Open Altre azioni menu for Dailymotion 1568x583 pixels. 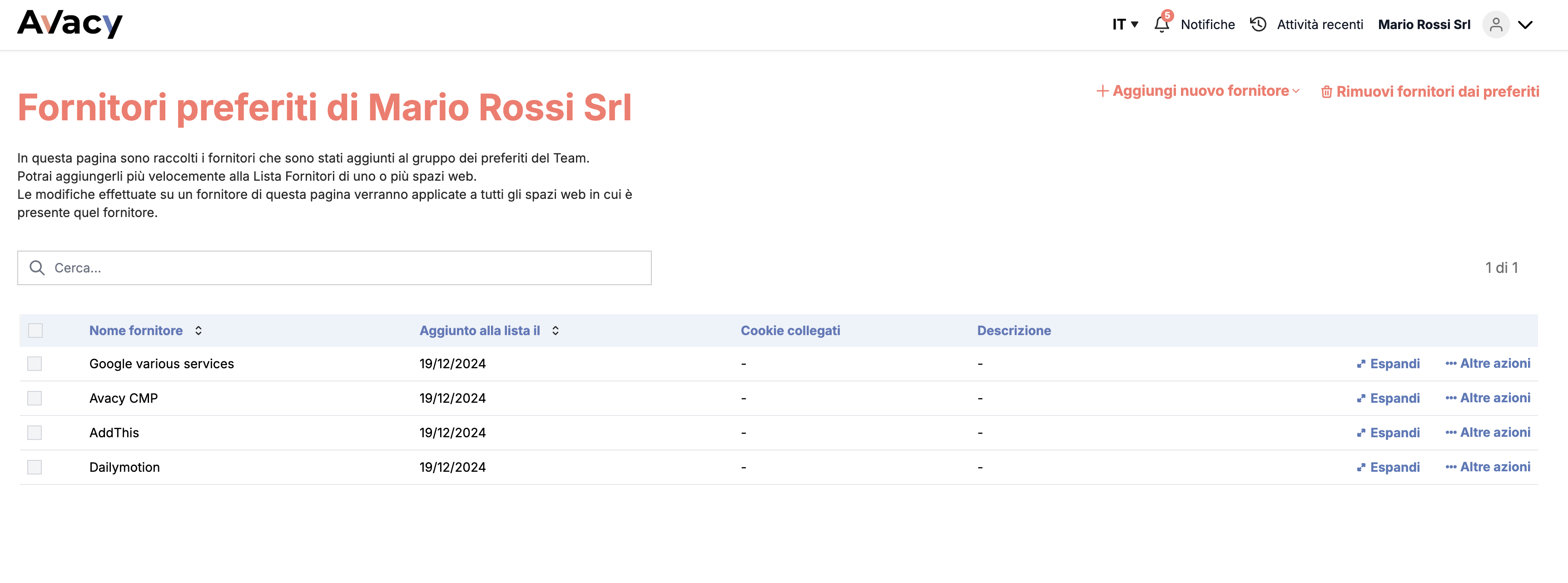1488,467
